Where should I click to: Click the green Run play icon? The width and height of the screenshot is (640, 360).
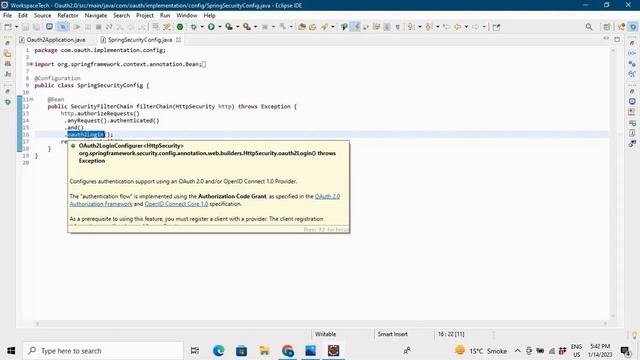[x=211, y=27]
